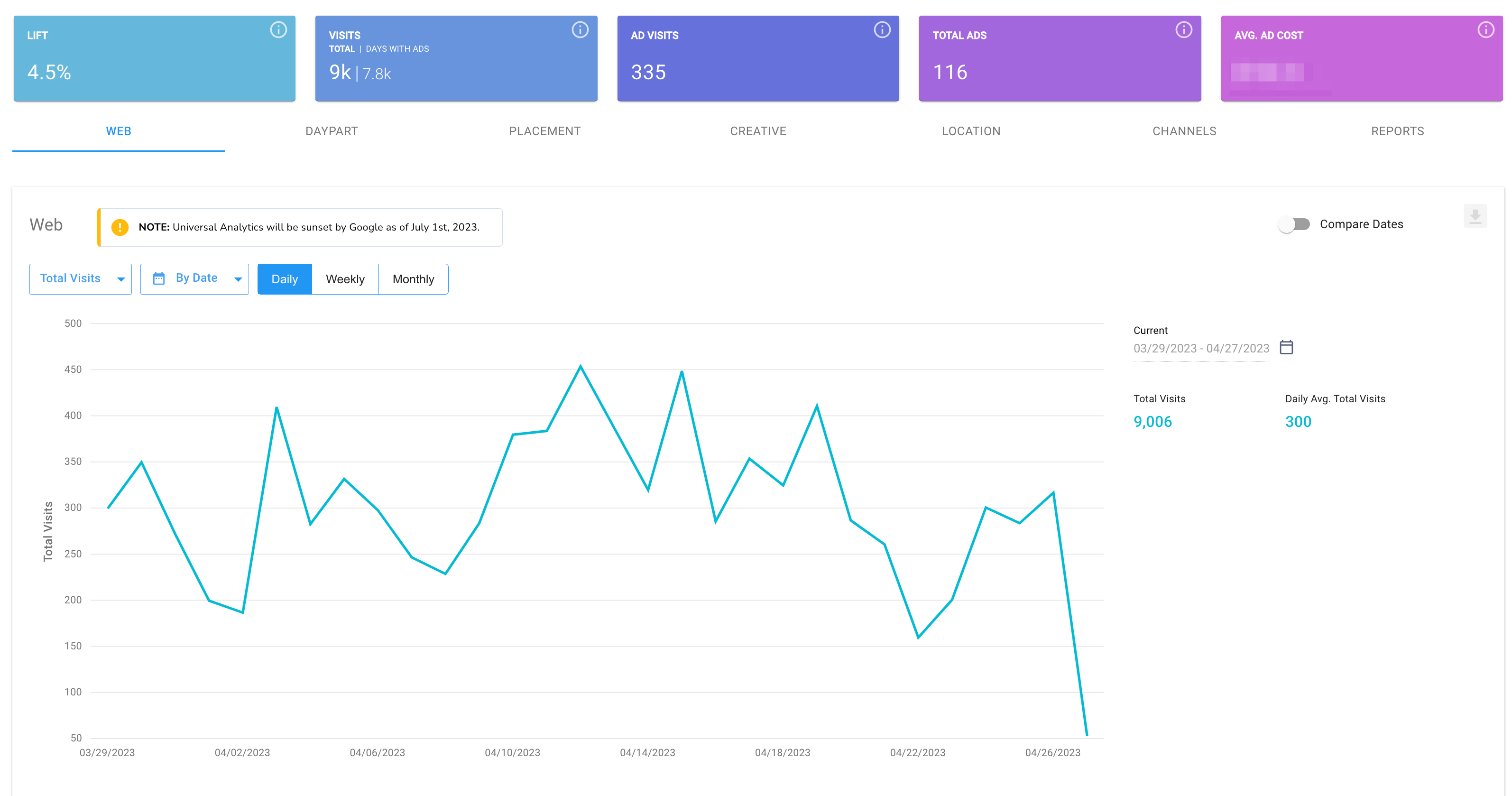The height and width of the screenshot is (796, 1512).
Task: Click the info icon on LIFT card
Action: 278,30
